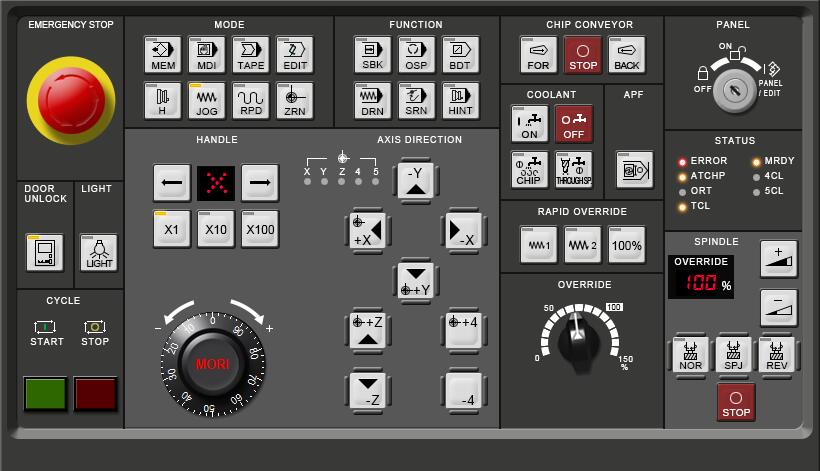
Task: Toggle the SBK single block function
Action: click(x=372, y=55)
